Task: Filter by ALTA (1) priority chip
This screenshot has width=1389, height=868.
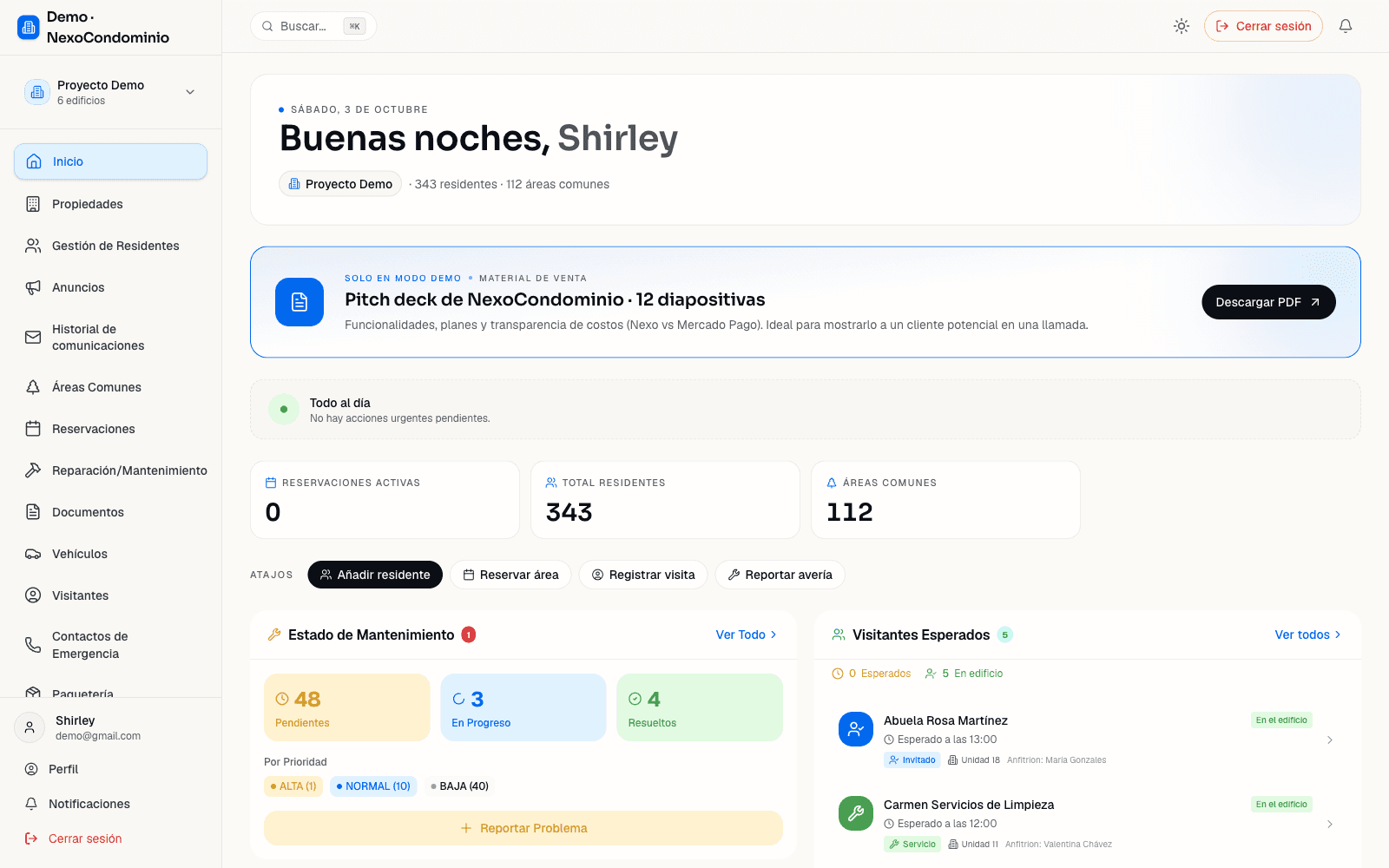Action: click(293, 786)
